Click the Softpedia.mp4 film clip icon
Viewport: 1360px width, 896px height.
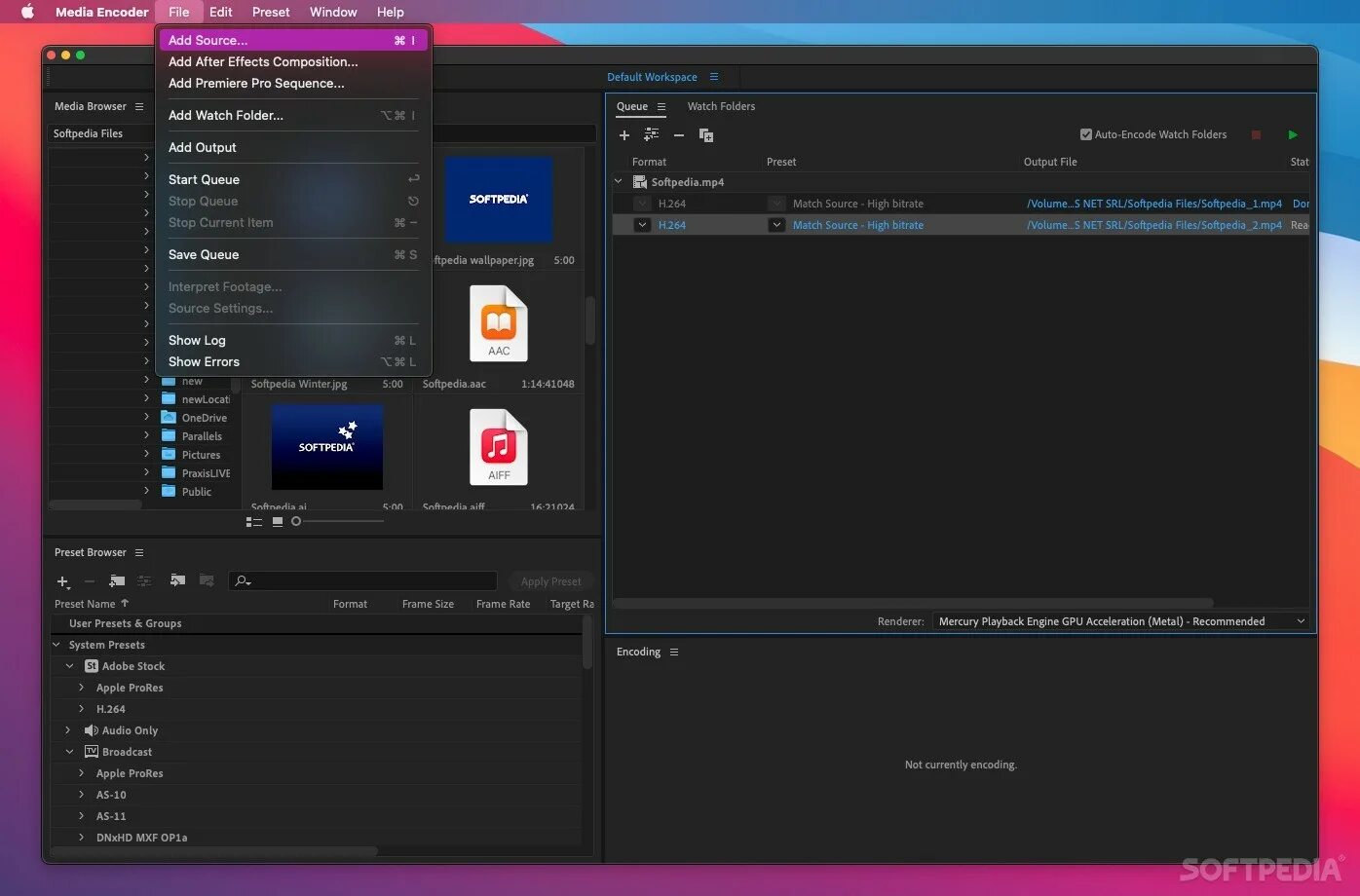[x=640, y=182]
